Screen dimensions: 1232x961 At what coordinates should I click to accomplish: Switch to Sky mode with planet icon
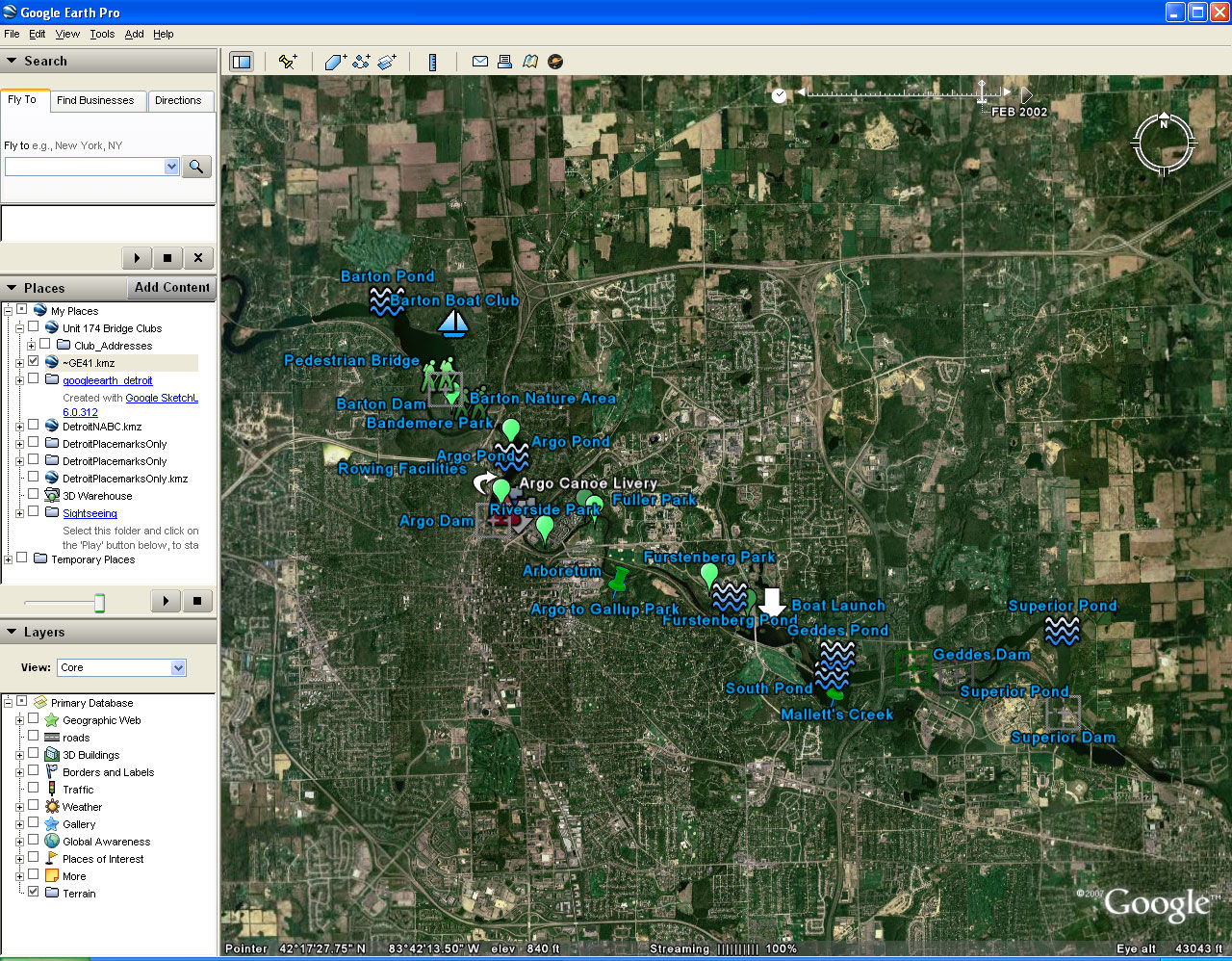pos(555,62)
